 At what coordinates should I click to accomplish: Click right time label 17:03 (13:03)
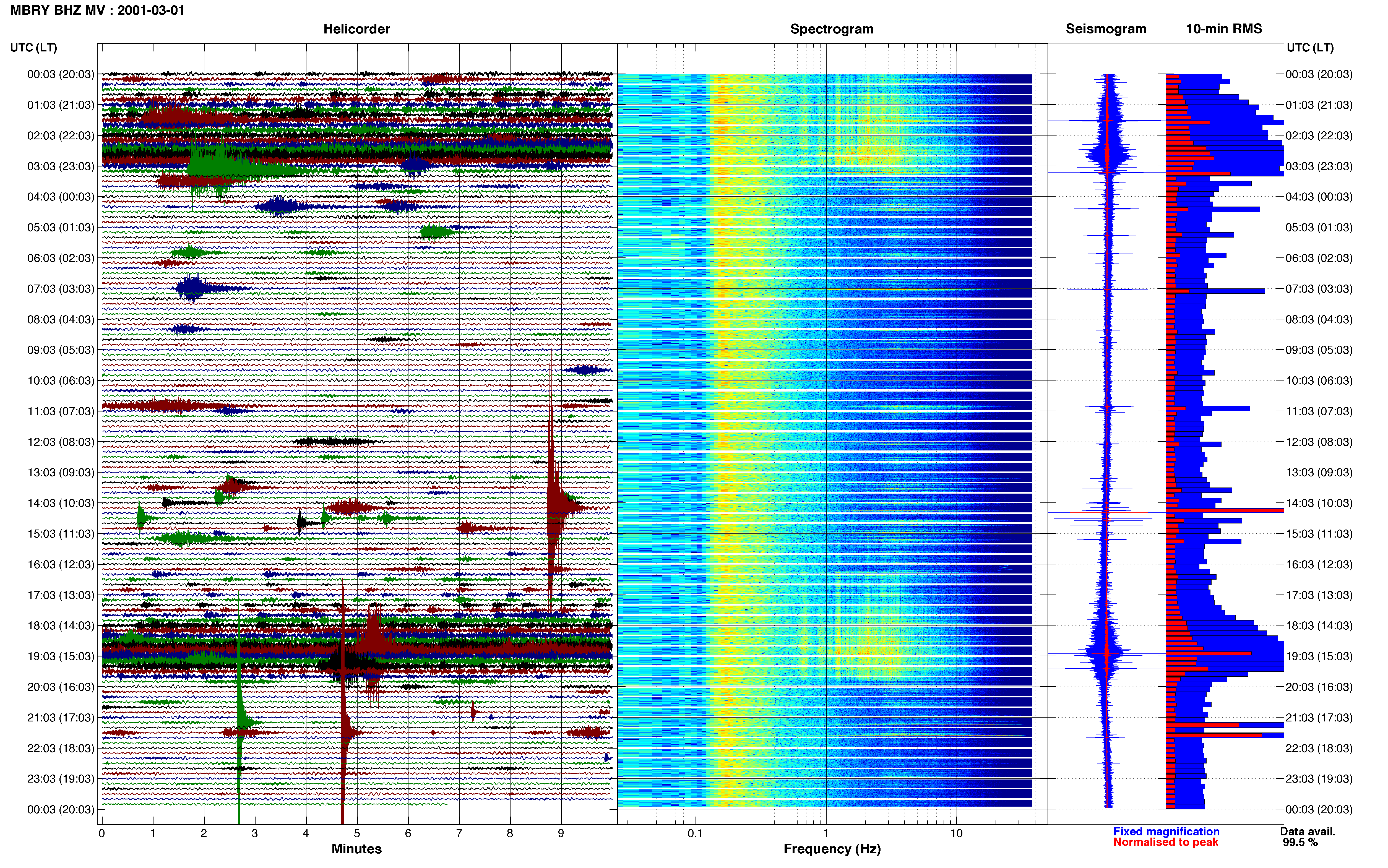pyautogui.click(x=1319, y=595)
